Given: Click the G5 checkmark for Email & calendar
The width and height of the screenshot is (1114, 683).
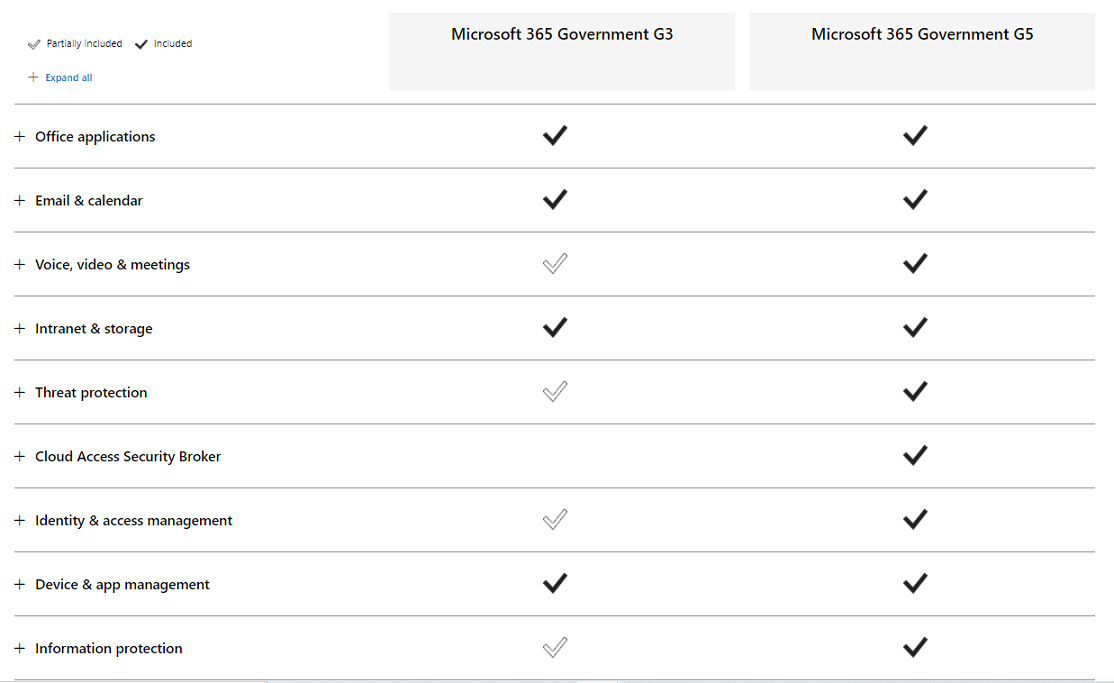Looking at the screenshot, I should (x=915, y=200).
